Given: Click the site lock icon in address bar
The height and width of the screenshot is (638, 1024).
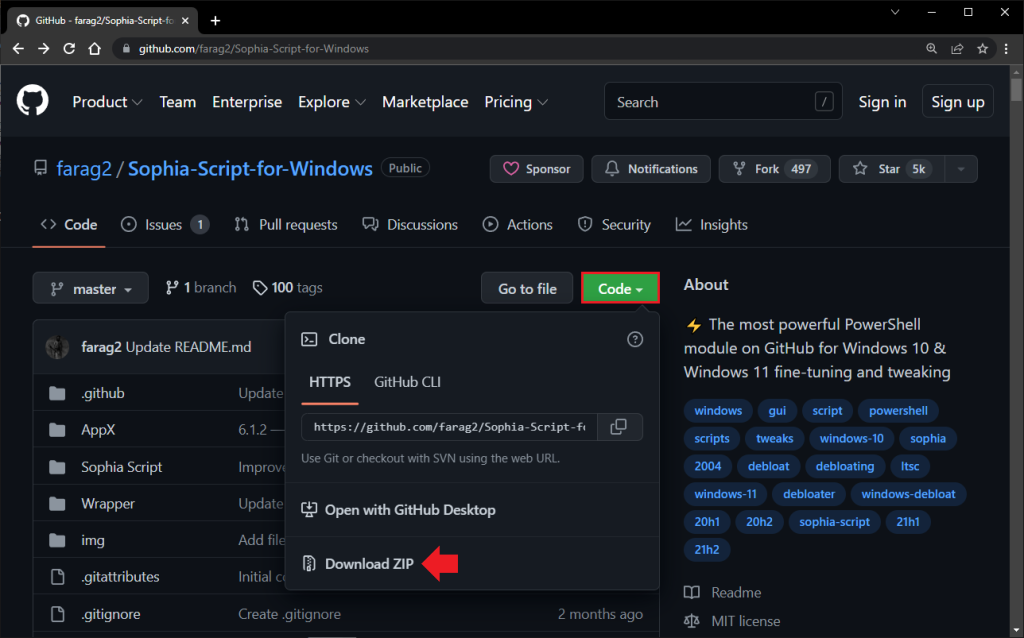Looking at the screenshot, I should 127,49.
